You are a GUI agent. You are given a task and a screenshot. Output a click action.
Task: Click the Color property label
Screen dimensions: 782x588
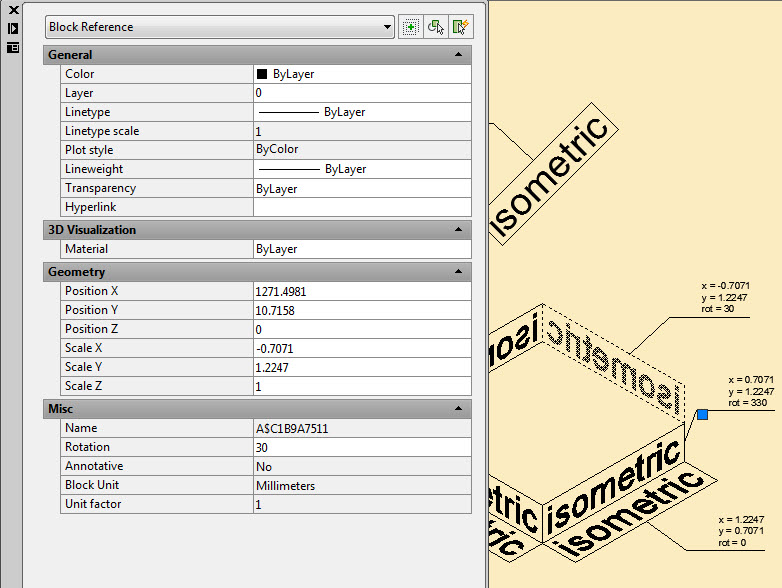coord(79,74)
